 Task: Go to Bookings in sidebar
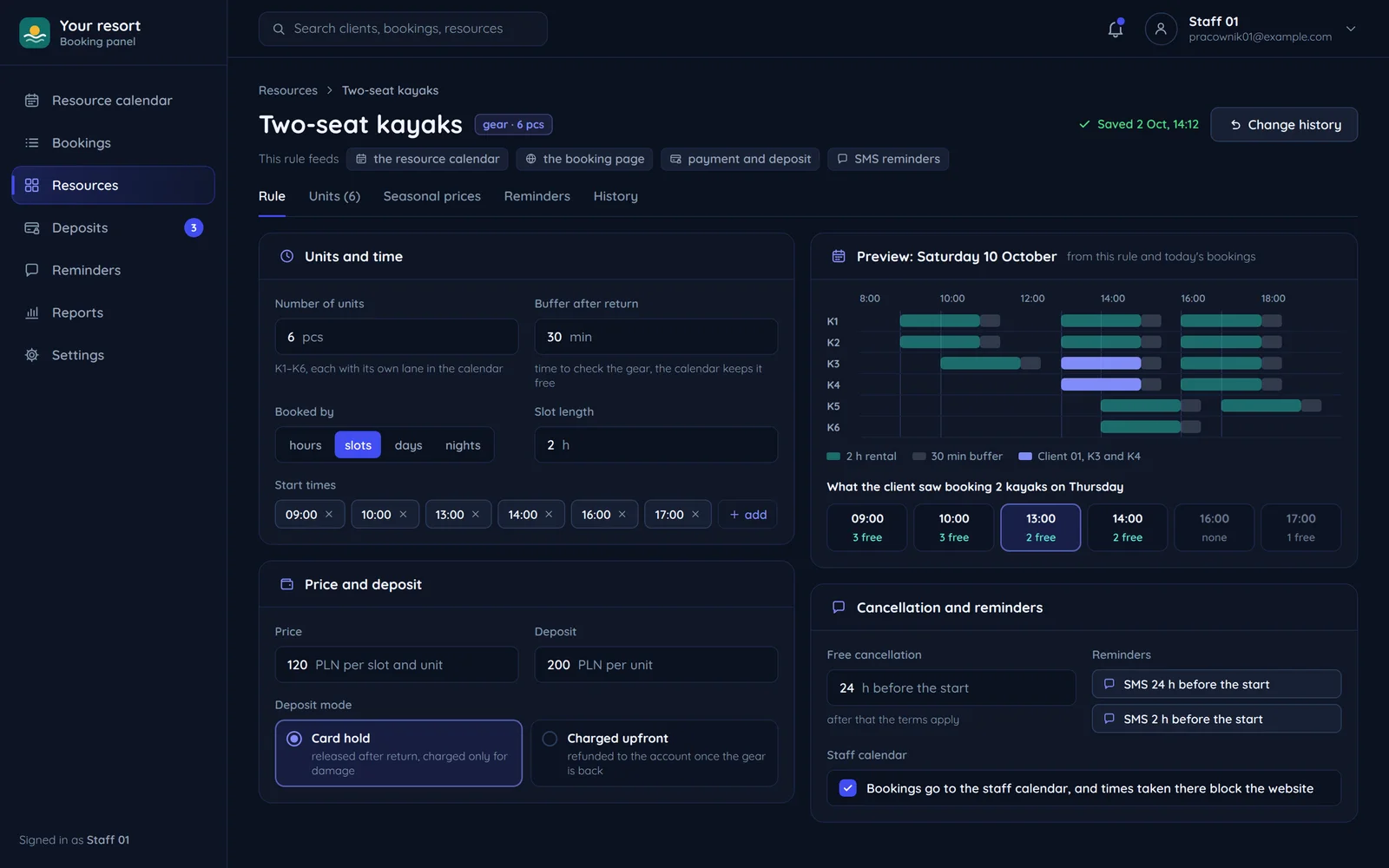pyautogui.click(x=113, y=143)
